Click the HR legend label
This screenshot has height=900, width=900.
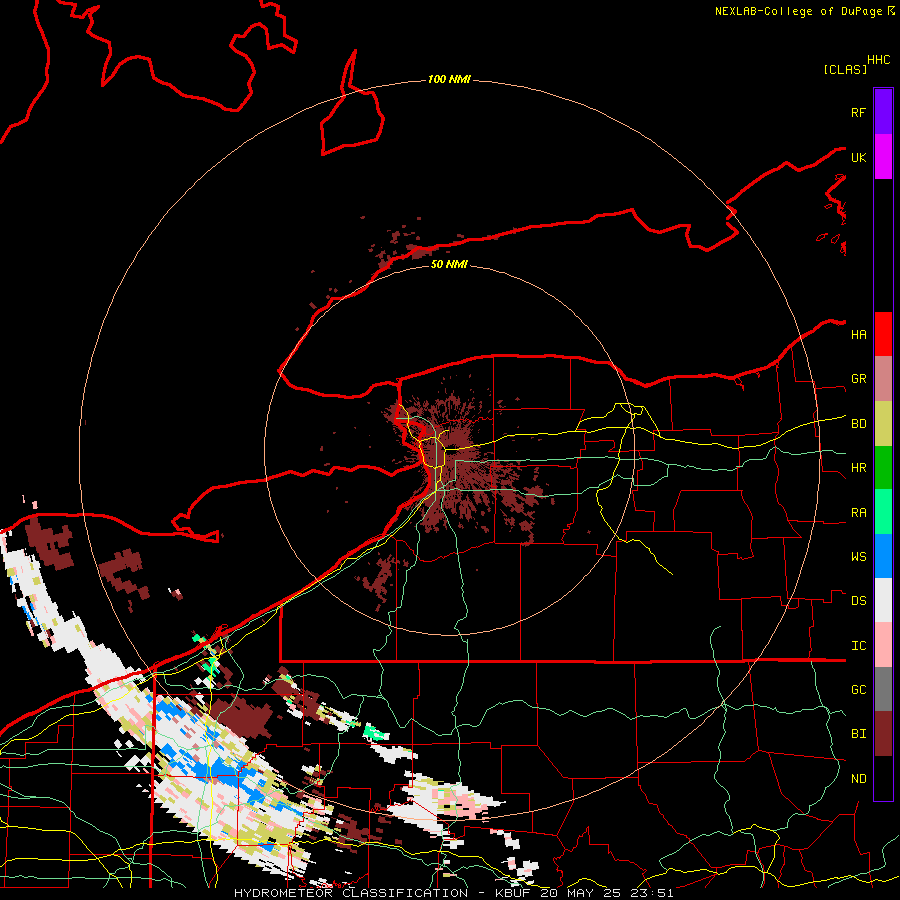[x=858, y=468]
